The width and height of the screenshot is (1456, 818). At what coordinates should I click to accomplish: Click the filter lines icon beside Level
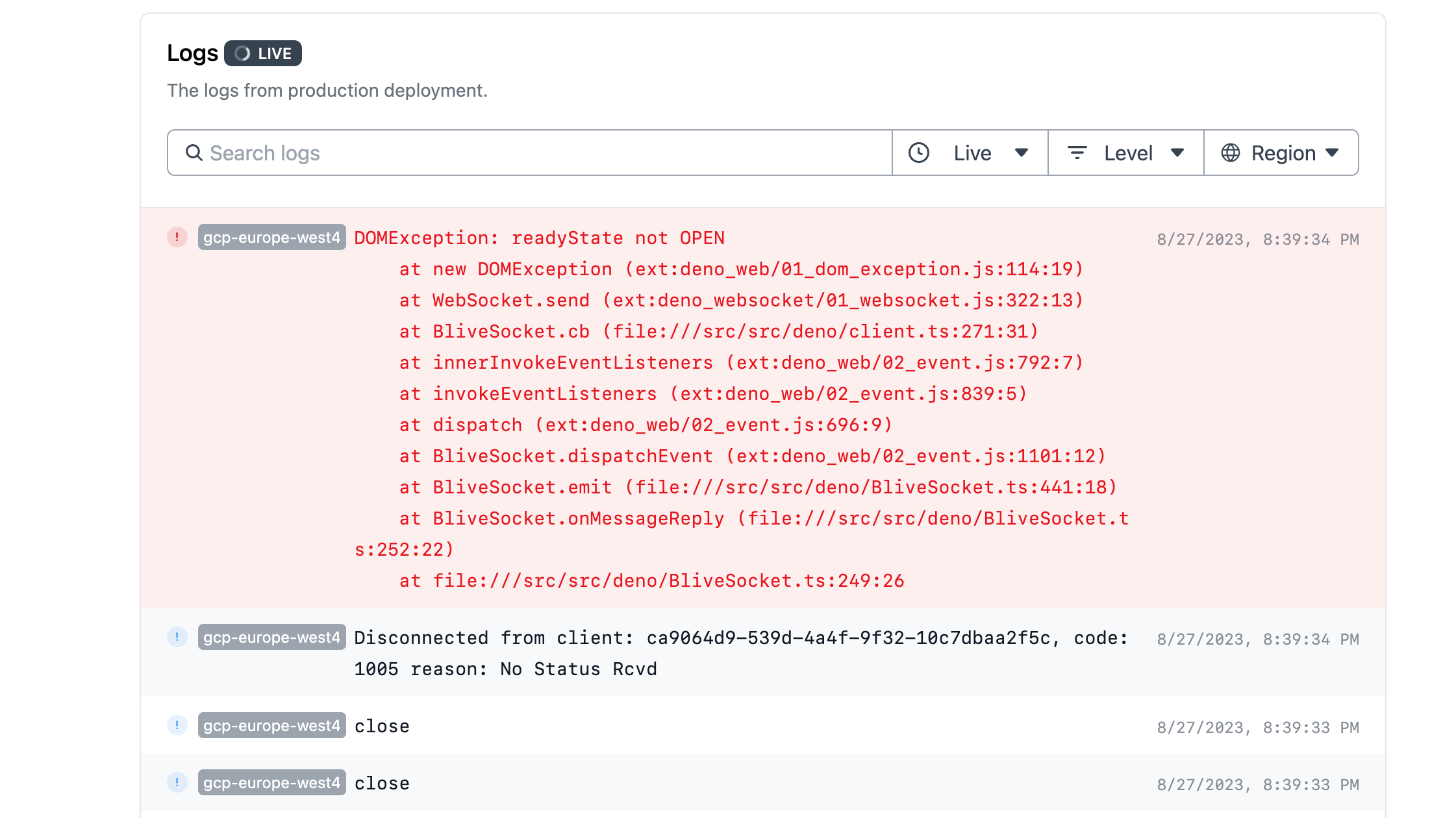pos(1077,153)
